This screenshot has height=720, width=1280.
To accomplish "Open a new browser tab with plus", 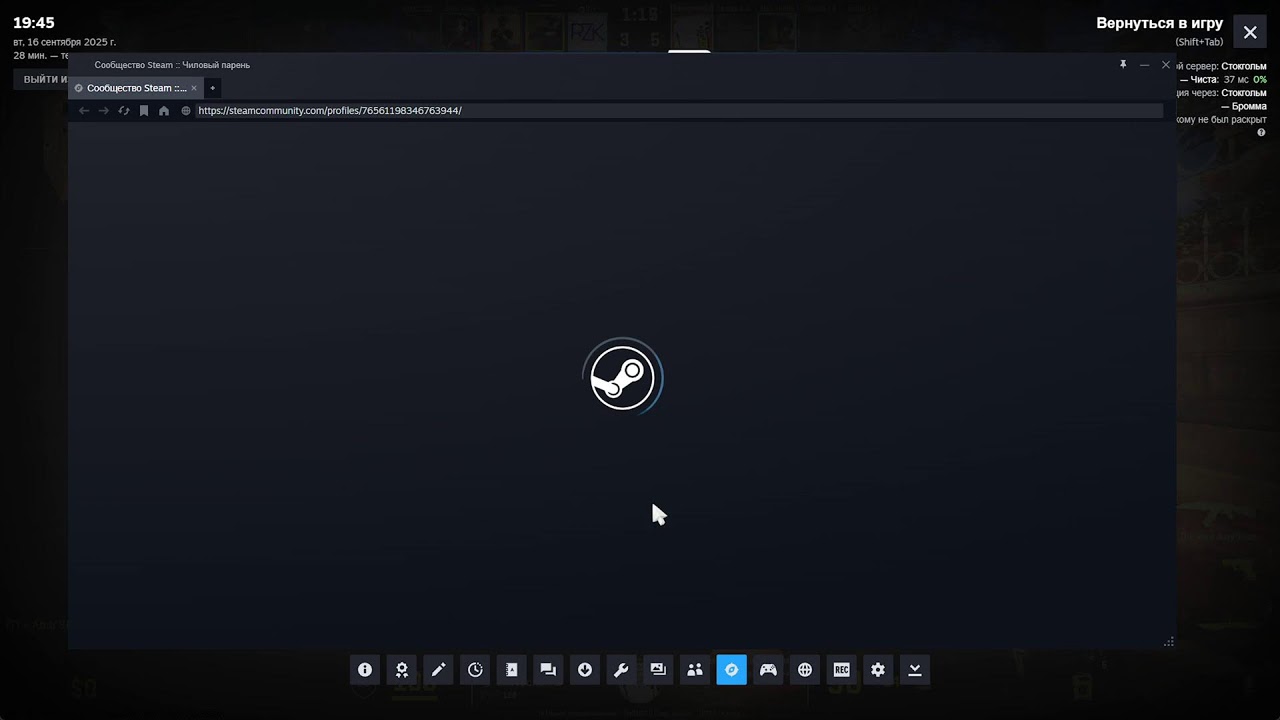I will pos(212,88).
